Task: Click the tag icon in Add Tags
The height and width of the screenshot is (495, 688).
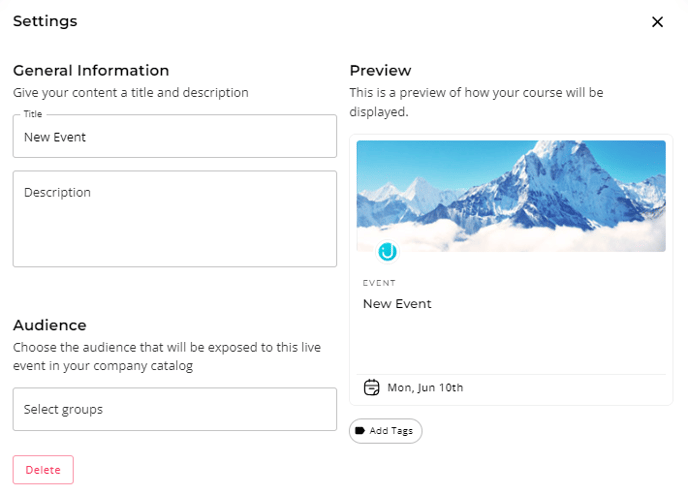Action: click(360, 430)
